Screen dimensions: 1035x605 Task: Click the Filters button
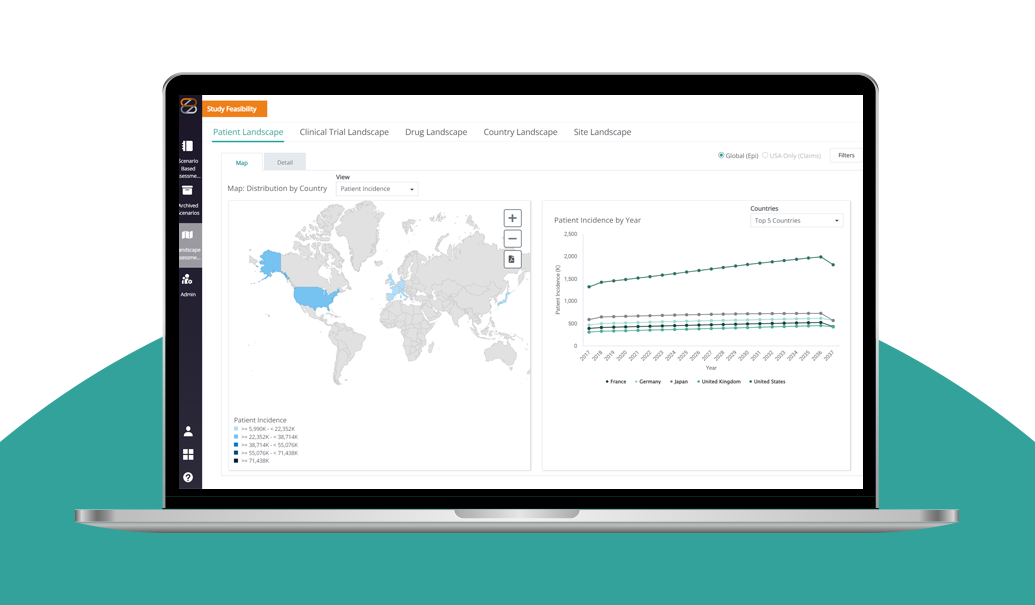846,156
